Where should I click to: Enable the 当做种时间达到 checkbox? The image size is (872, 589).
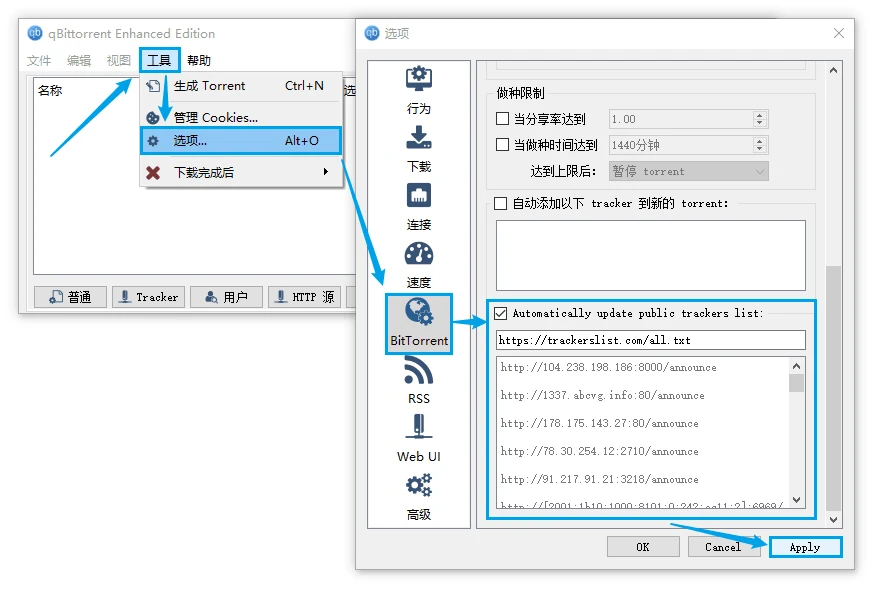coord(502,145)
